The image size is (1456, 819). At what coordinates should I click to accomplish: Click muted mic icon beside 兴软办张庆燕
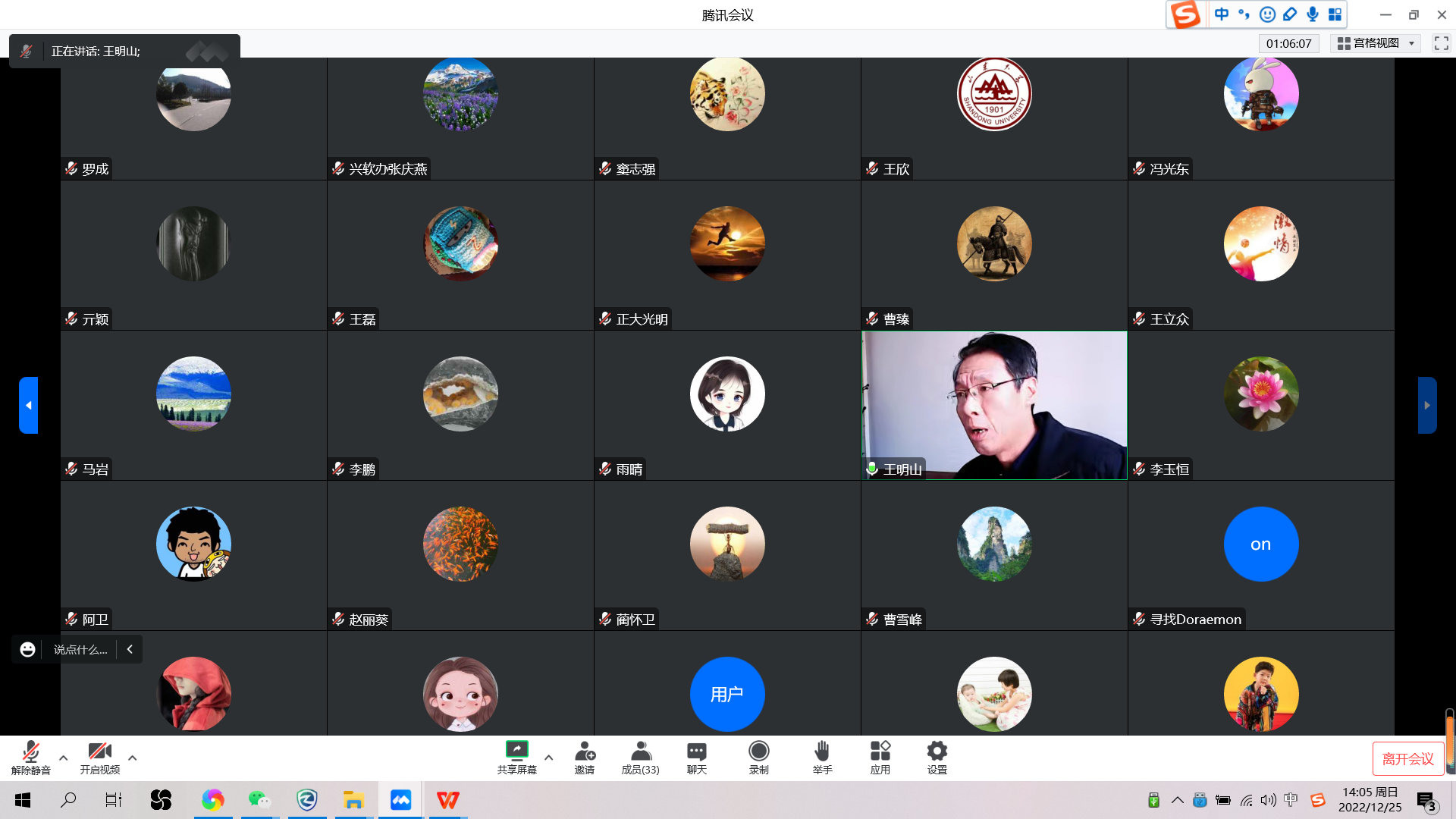338,168
